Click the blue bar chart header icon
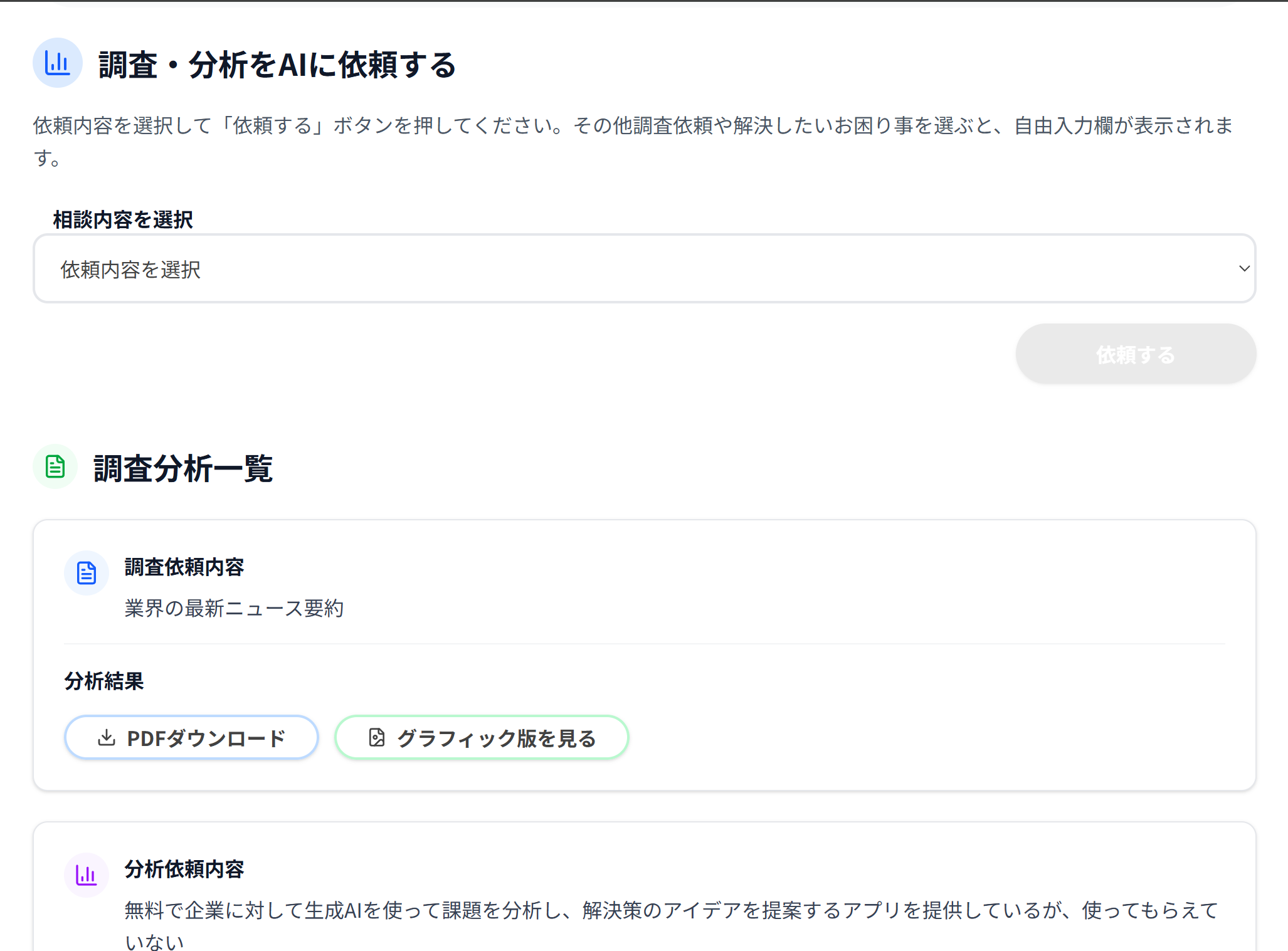This screenshot has width=1288, height=951. point(58,63)
